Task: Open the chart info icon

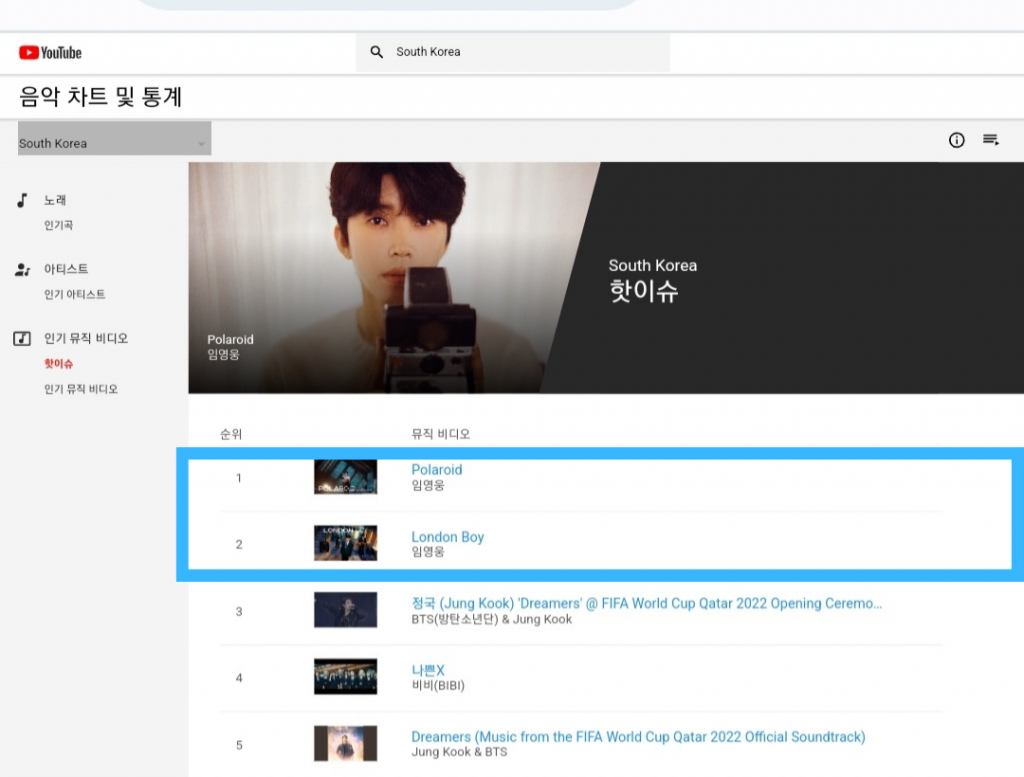Action: (x=956, y=140)
